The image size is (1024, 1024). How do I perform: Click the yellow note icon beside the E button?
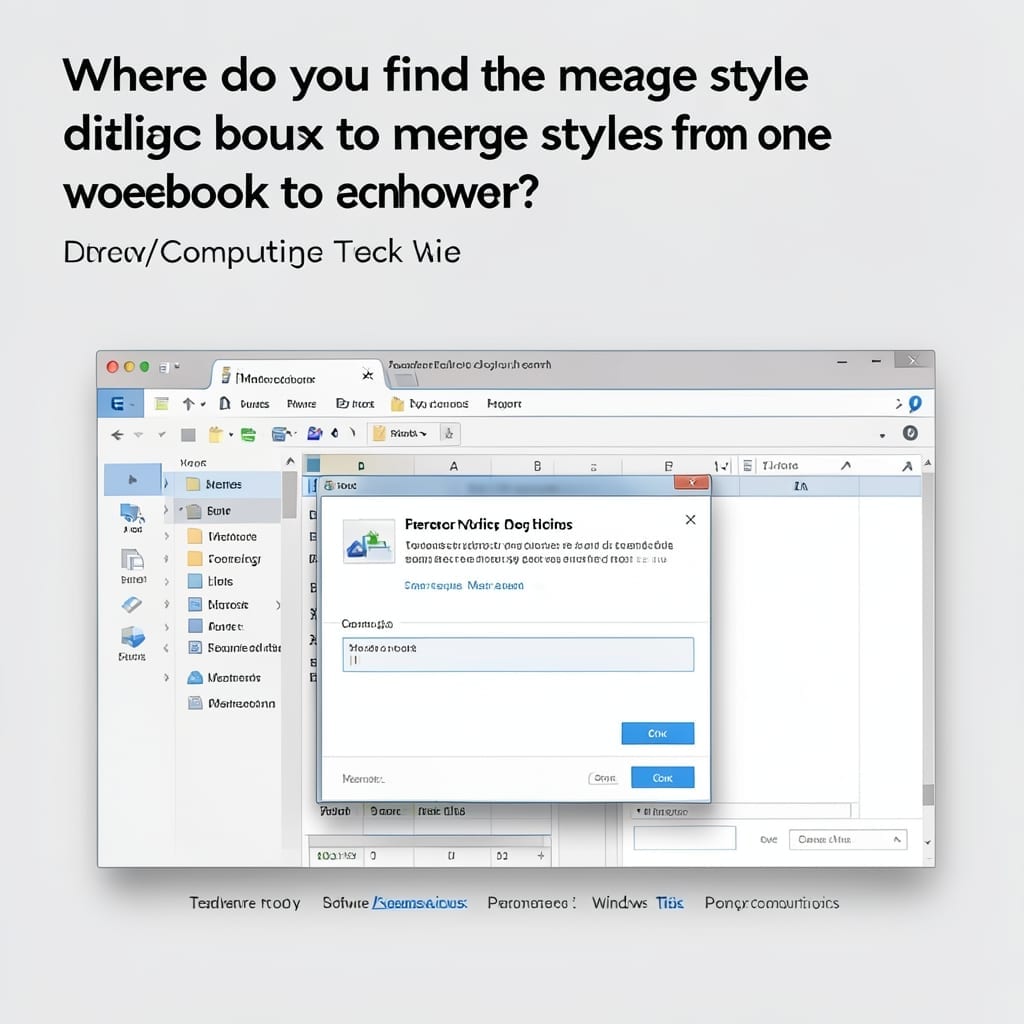(161, 404)
